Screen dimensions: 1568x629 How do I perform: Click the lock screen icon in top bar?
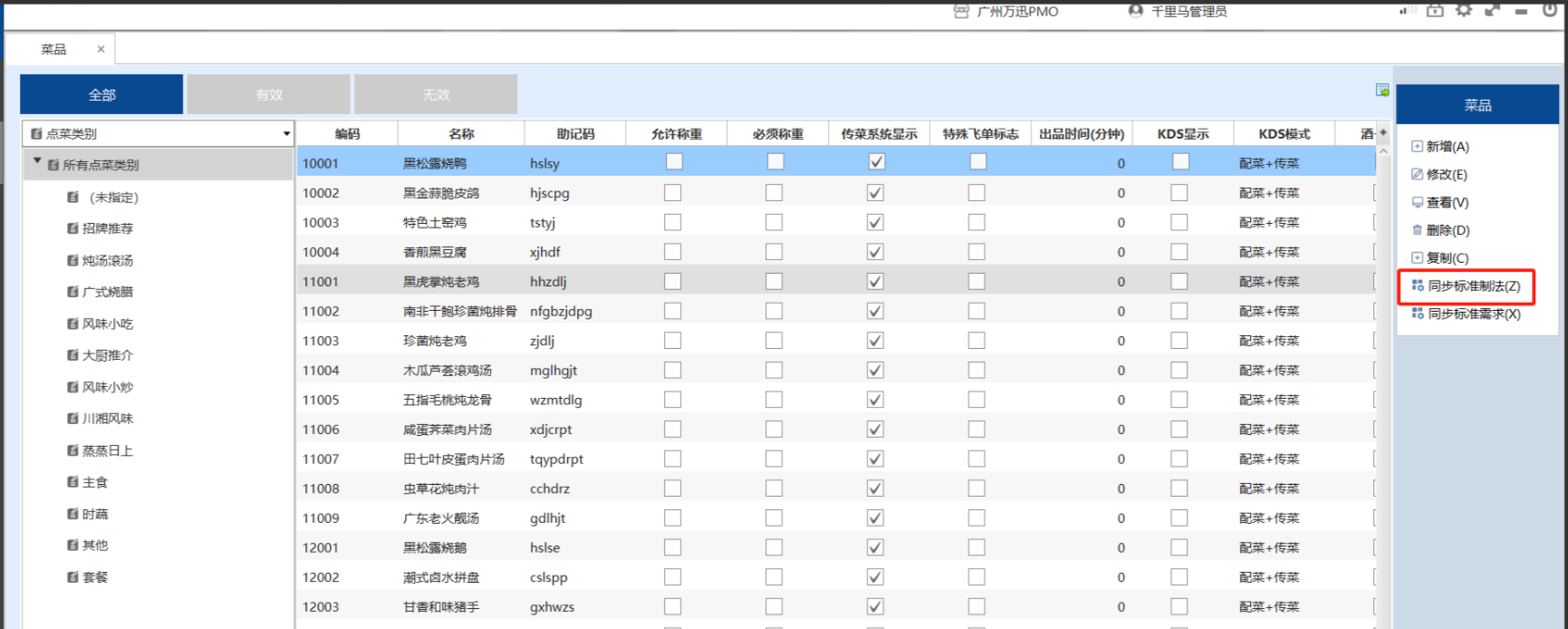coord(1435,10)
